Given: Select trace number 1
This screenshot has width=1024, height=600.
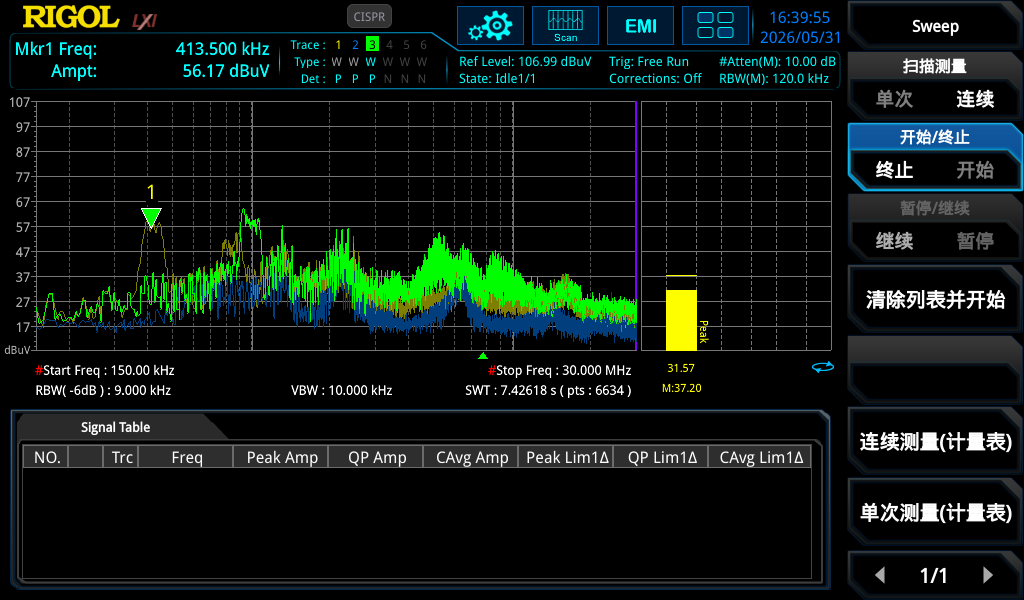Looking at the screenshot, I should point(338,45).
